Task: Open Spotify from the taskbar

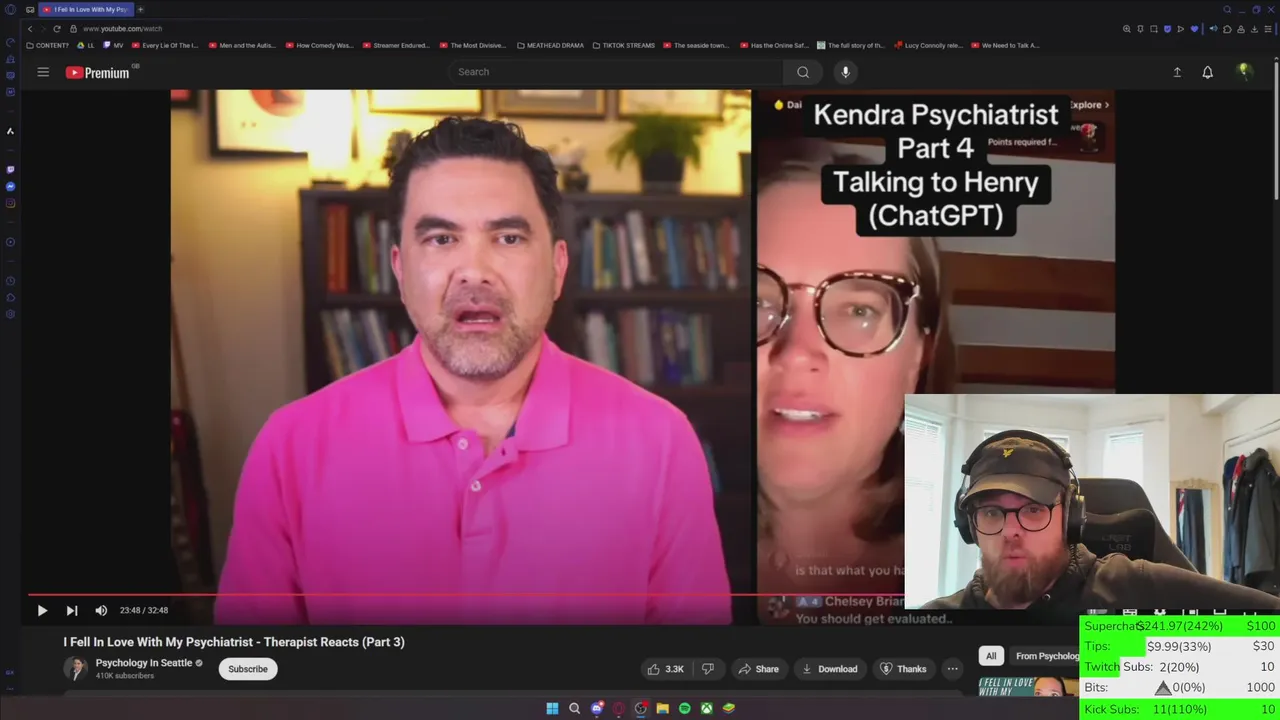Action: pos(684,708)
